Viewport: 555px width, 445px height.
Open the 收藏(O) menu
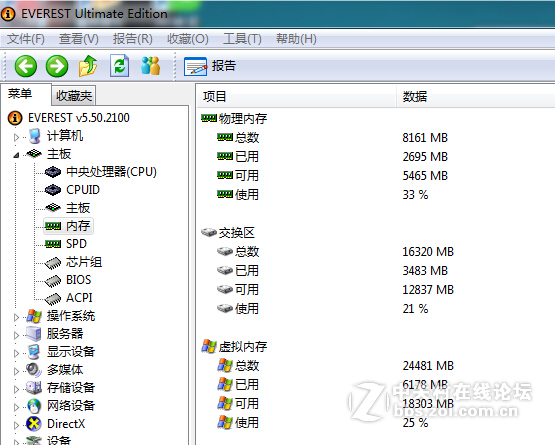(x=188, y=39)
